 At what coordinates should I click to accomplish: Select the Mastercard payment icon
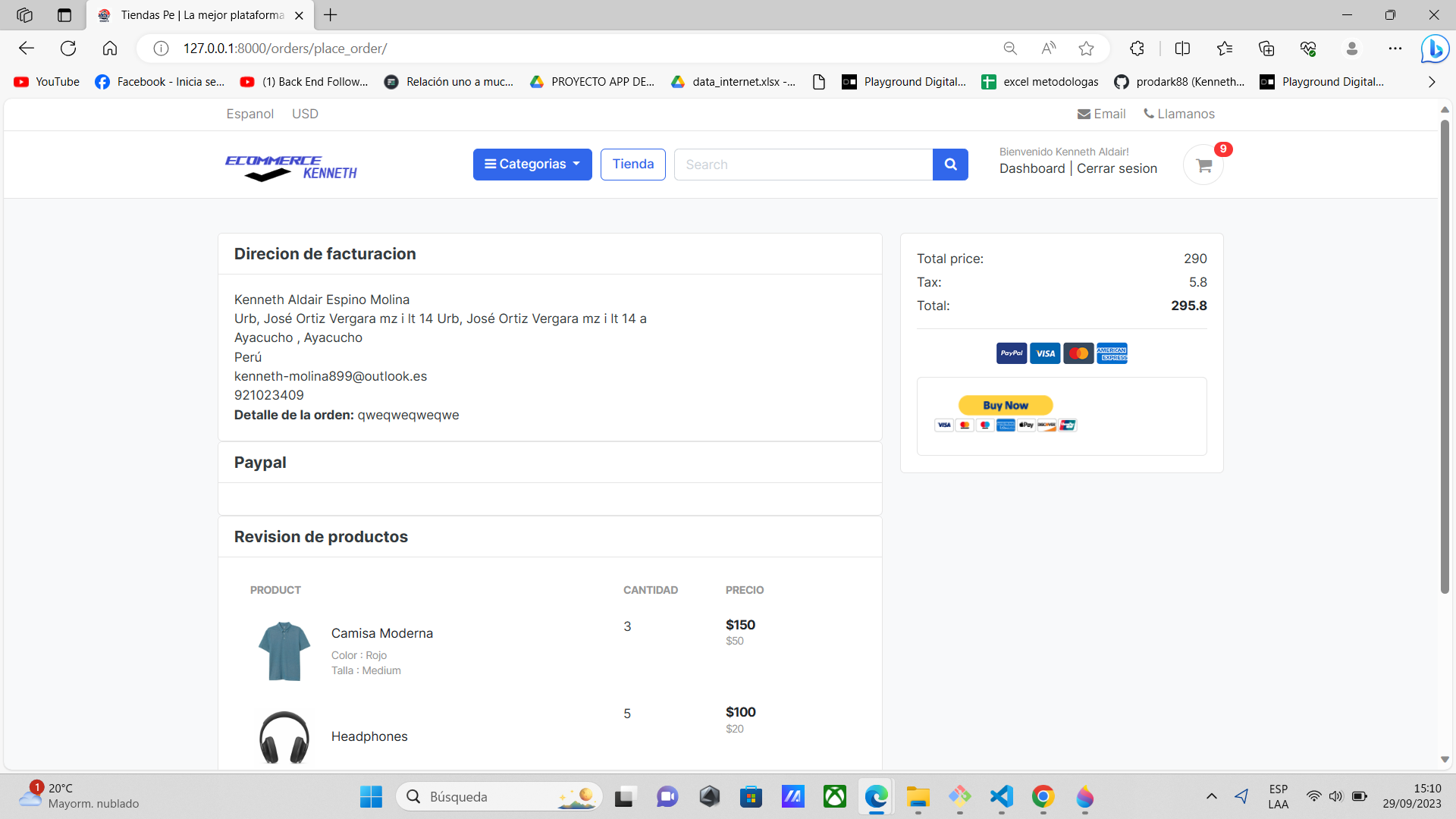click(x=1078, y=353)
